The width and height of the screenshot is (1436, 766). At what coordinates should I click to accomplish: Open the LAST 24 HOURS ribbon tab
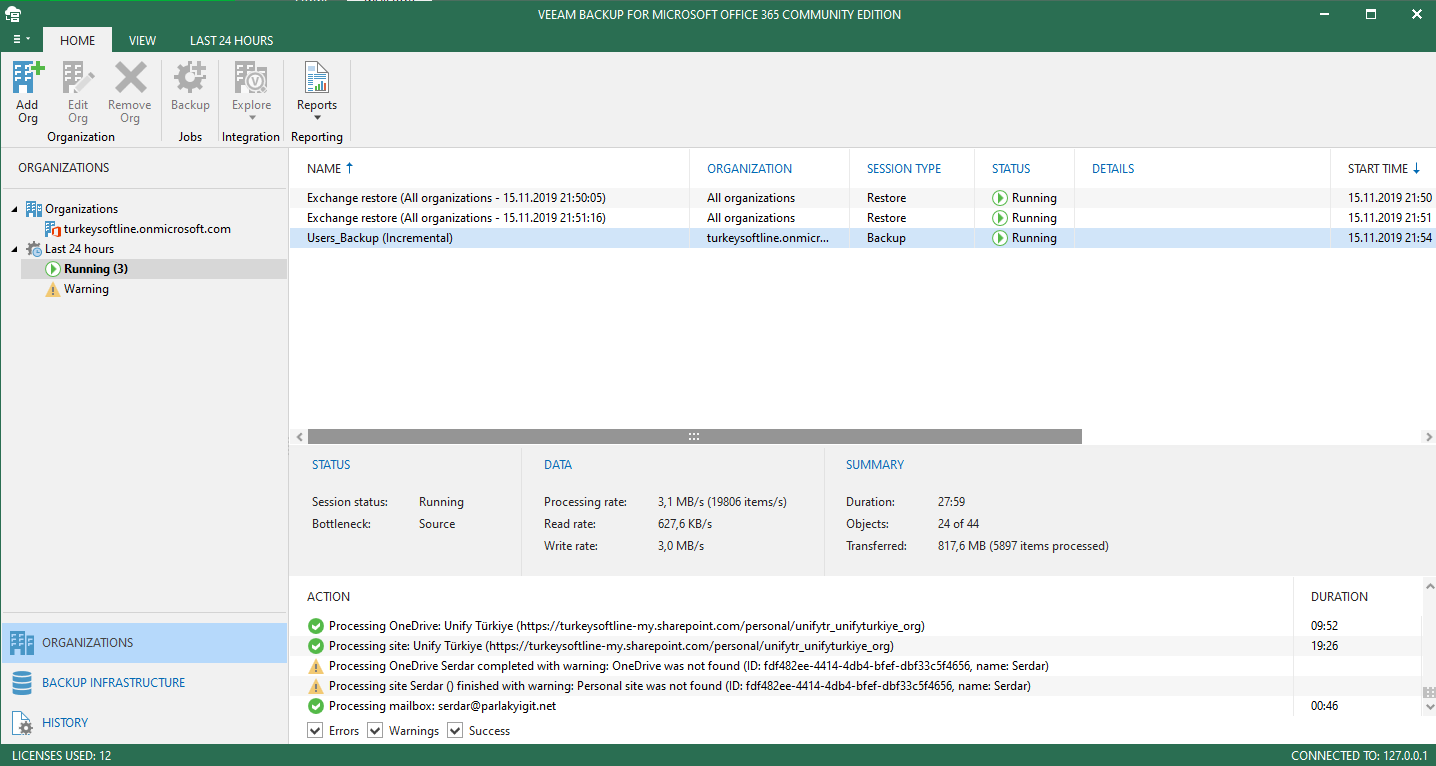(x=232, y=40)
